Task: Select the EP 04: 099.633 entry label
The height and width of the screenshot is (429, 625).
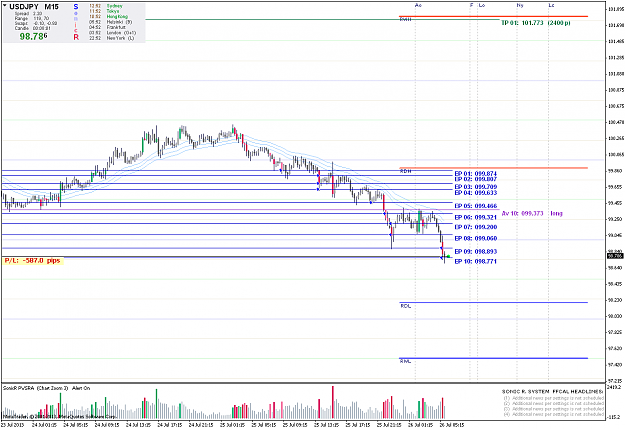Action: coord(476,193)
